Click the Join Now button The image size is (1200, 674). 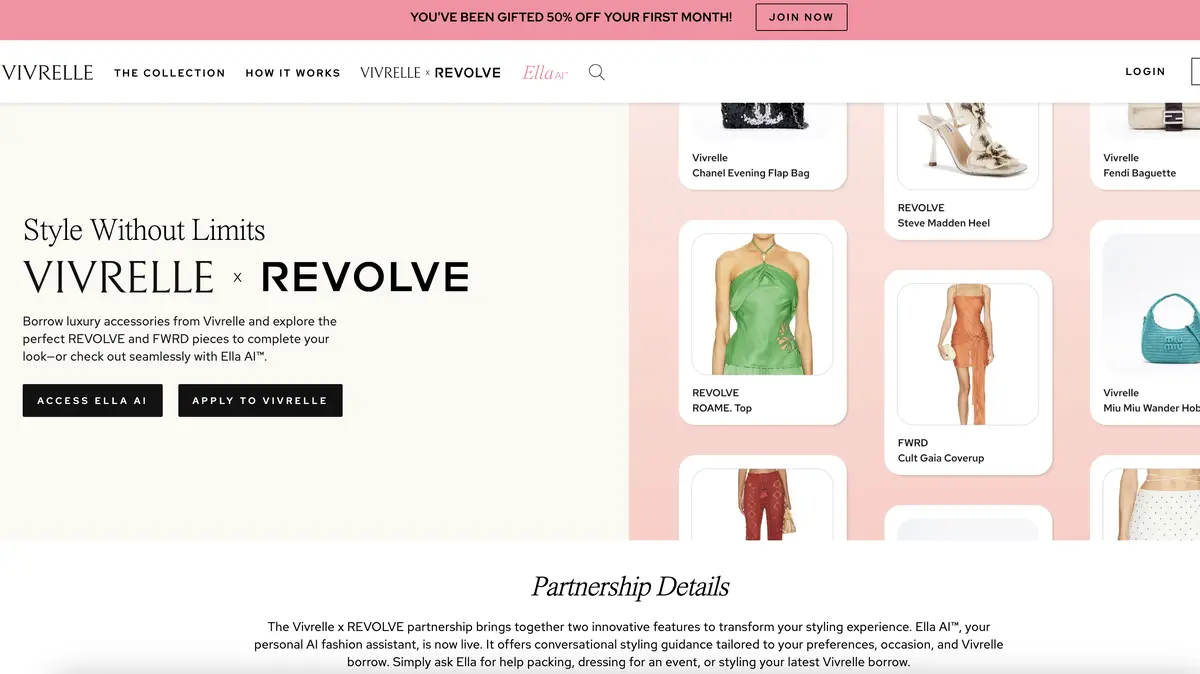pyautogui.click(x=801, y=17)
